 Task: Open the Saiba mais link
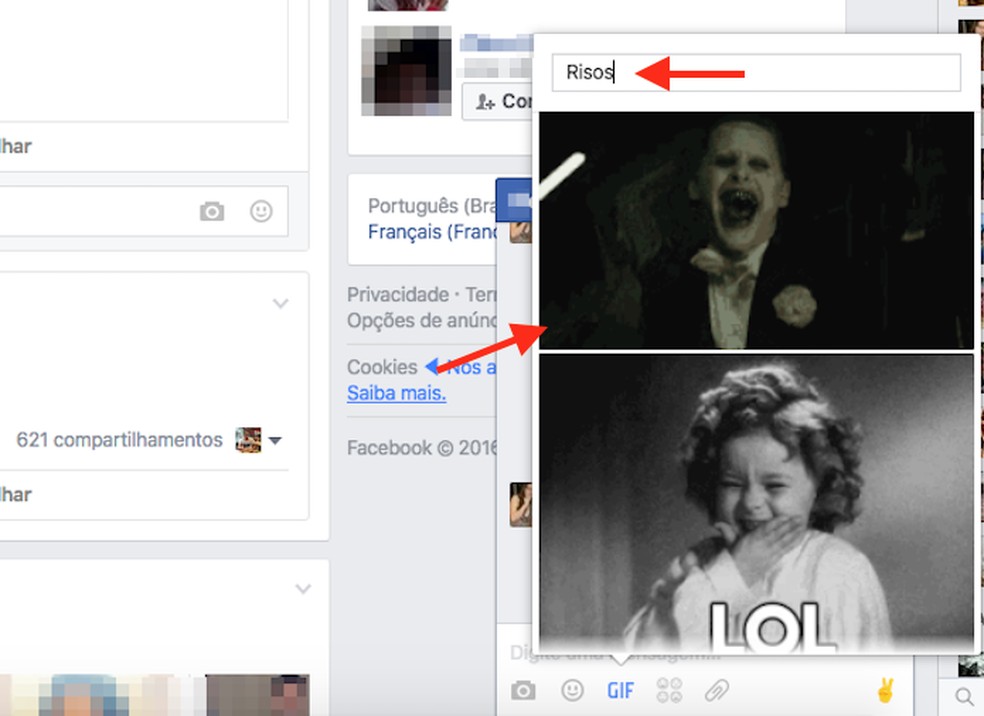(397, 393)
